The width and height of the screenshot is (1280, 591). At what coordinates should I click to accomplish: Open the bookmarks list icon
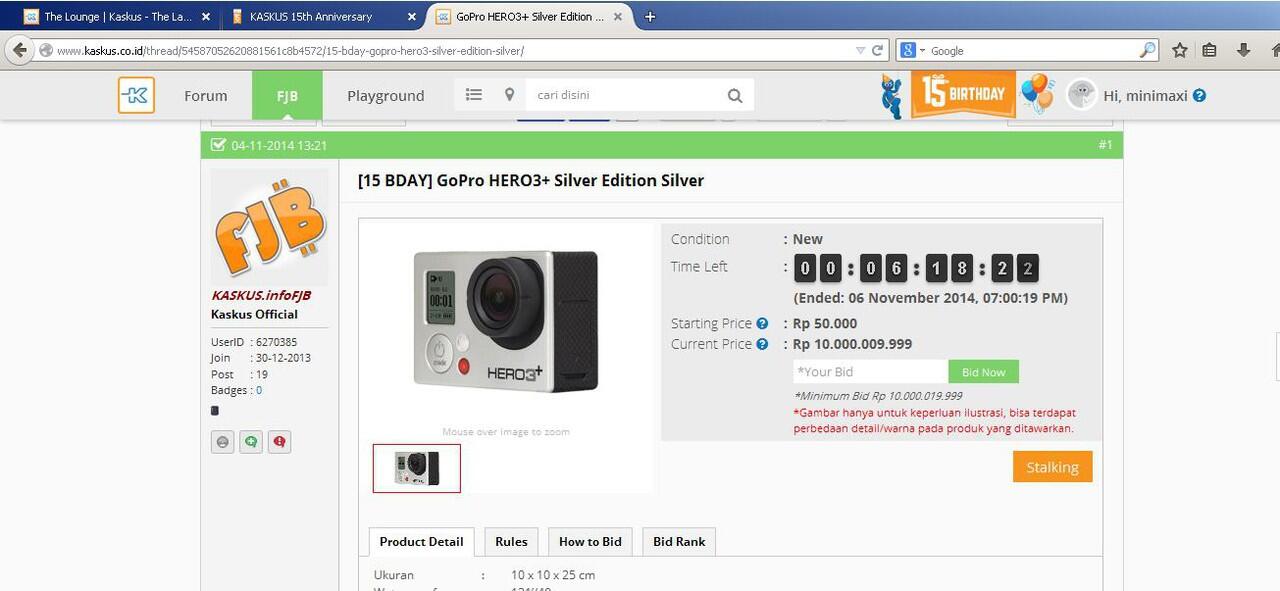click(1210, 50)
